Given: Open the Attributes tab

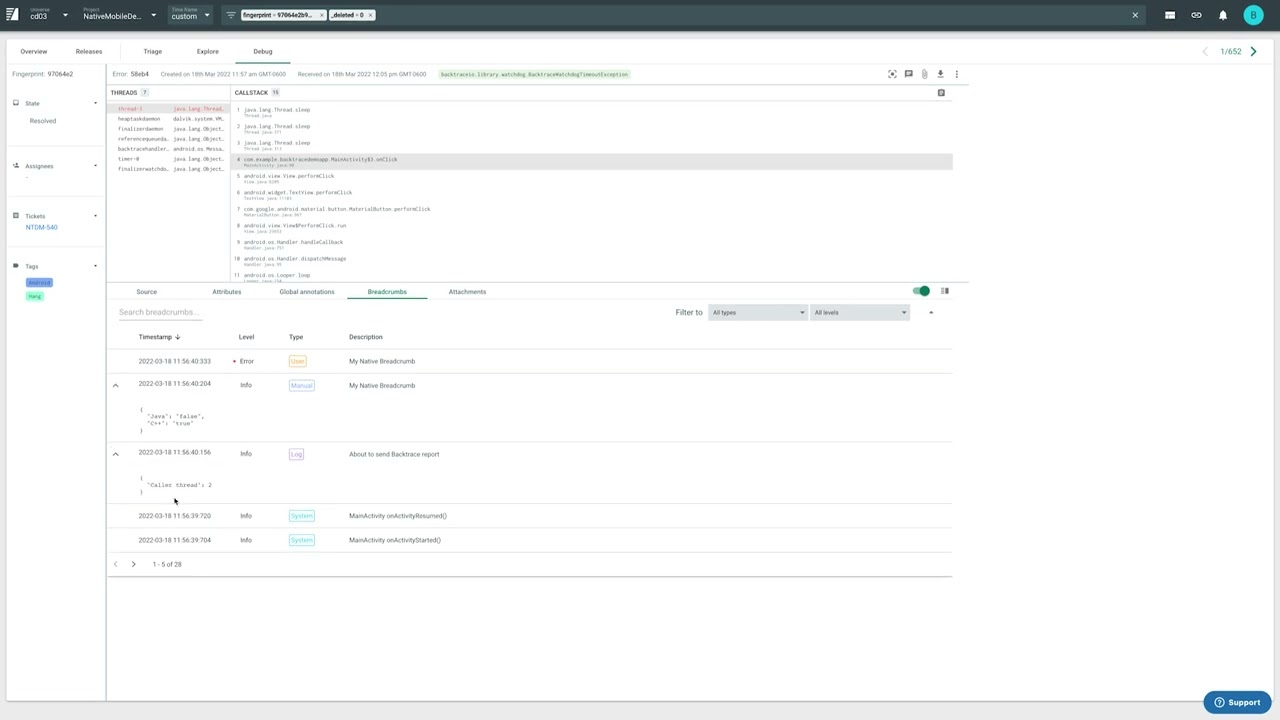Looking at the screenshot, I should coord(227,292).
